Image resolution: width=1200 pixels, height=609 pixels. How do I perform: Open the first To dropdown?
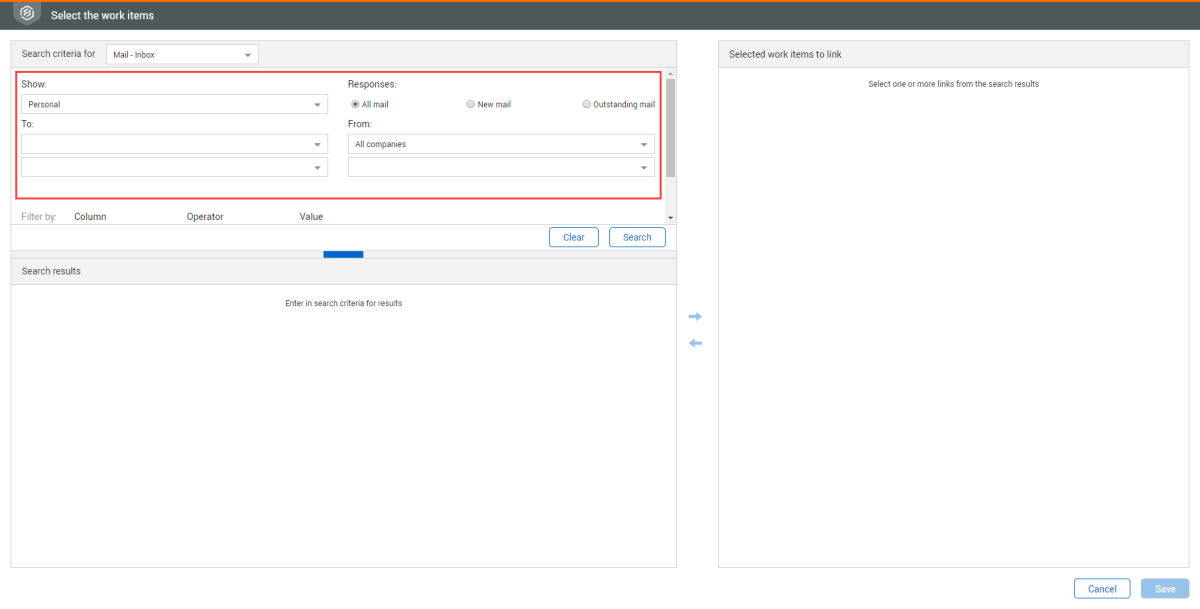[x=174, y=144]
